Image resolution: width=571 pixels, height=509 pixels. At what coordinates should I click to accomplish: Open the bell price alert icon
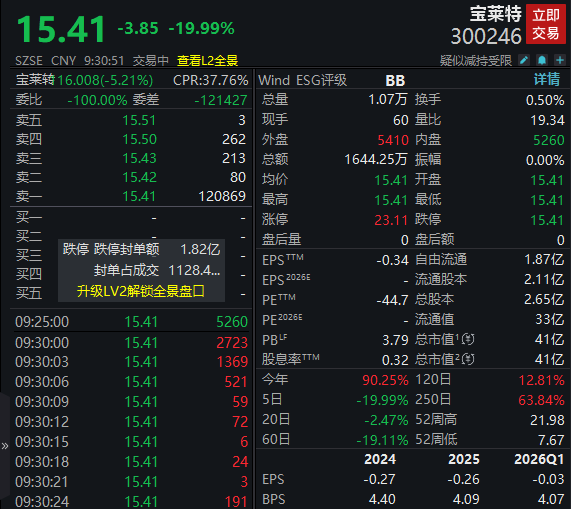[x=542, y=60]
